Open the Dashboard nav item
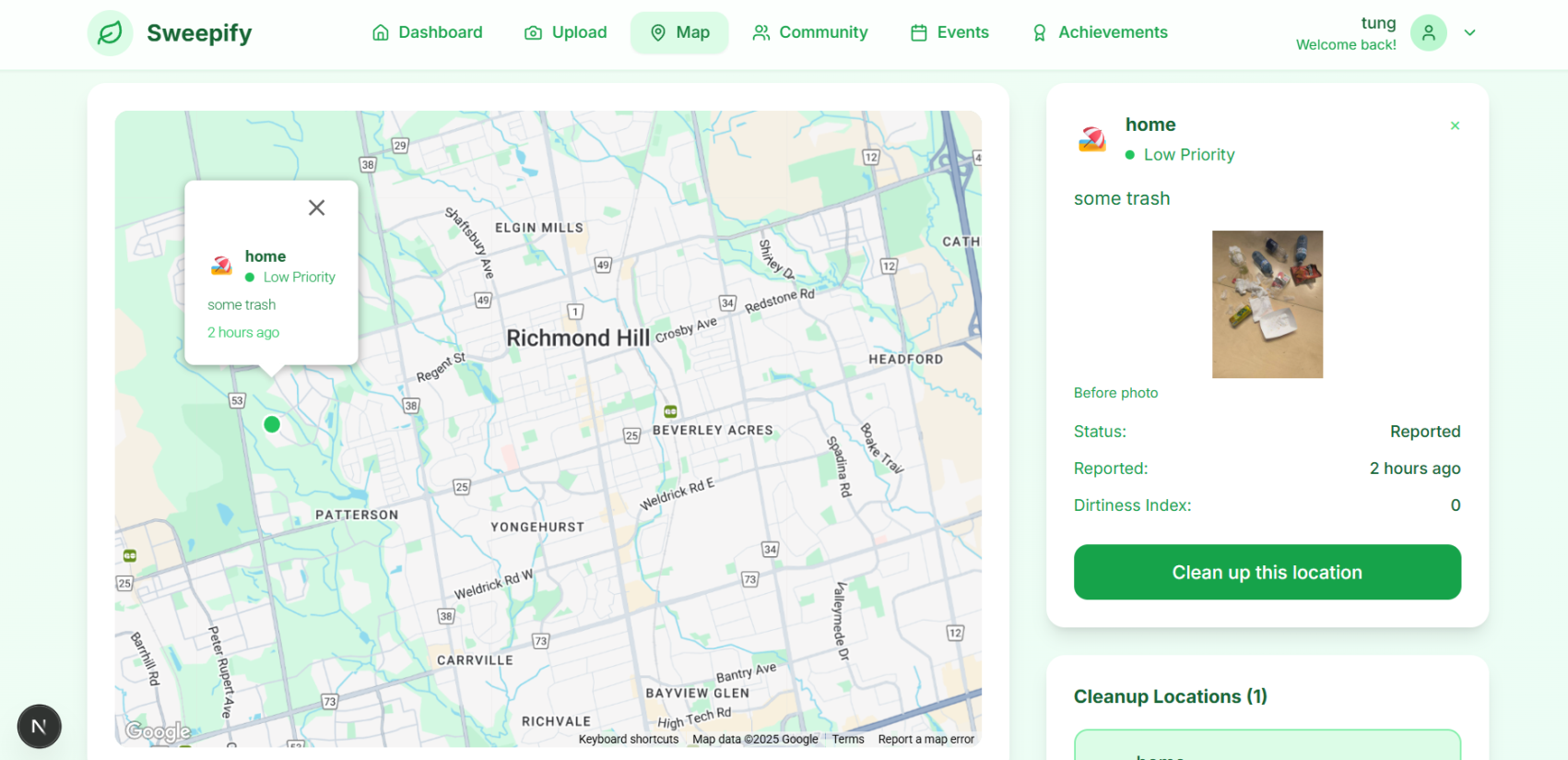Screen dimensions: 1568x760 [427, 32]
